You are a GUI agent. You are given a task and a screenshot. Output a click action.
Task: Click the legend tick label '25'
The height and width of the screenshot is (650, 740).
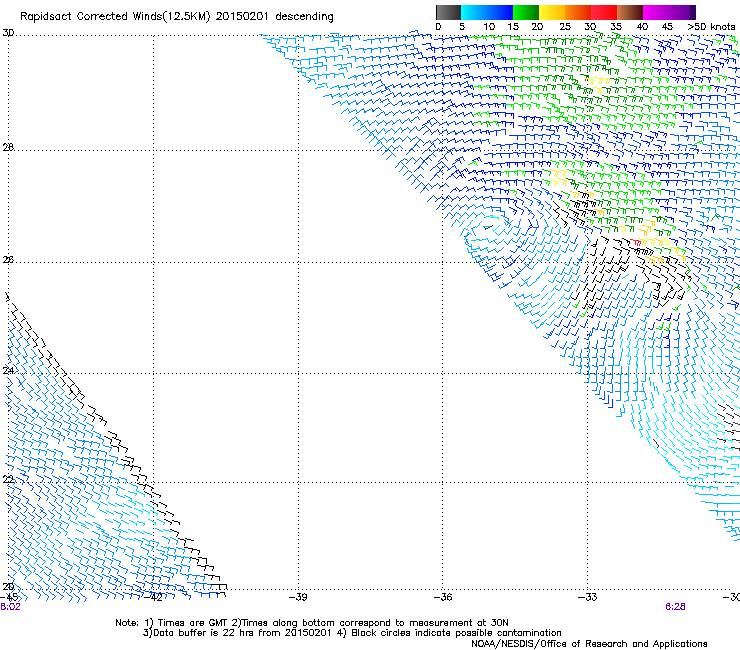click(x=564, y=27)
